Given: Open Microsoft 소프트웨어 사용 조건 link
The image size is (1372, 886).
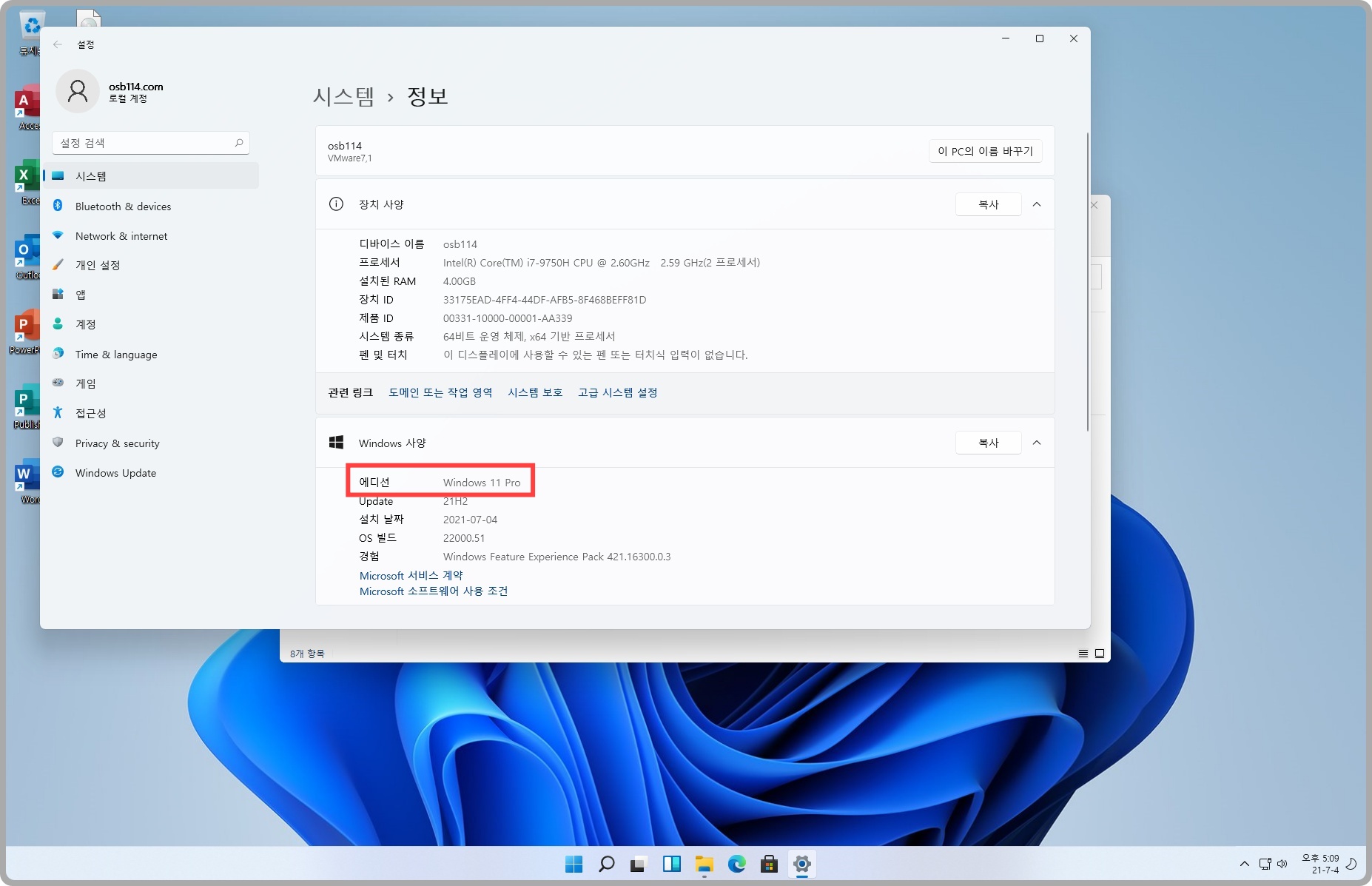Looking at the screenshot, I should (x=434, y=591).
